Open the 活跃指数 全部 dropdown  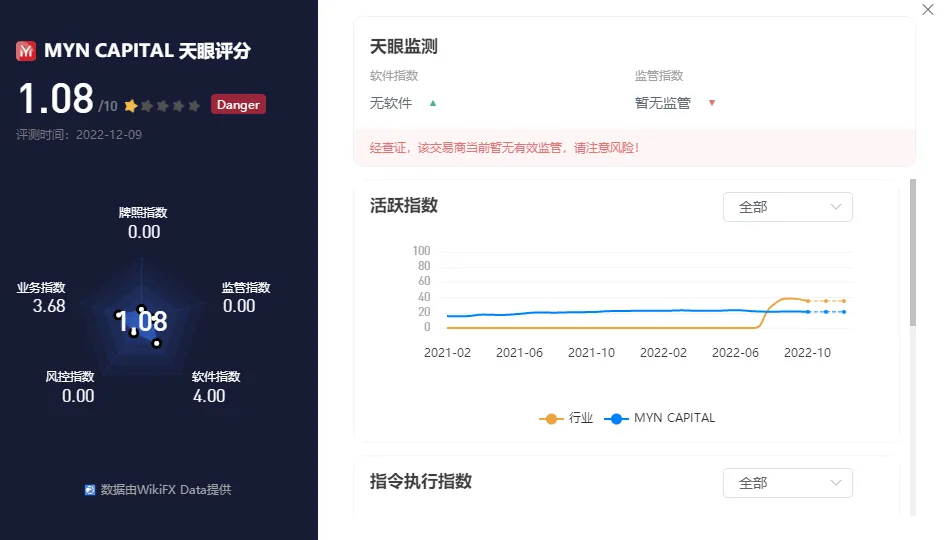coord(787,207)
